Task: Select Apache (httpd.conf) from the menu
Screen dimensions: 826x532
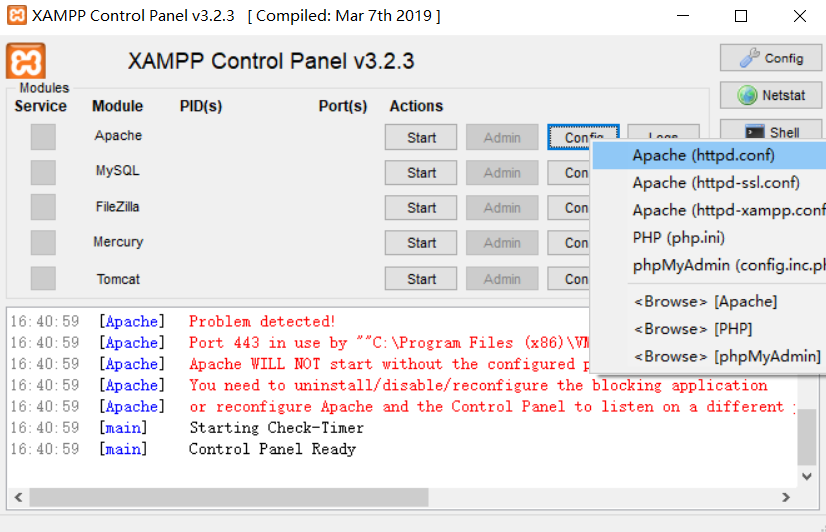Action: point(709,155)
